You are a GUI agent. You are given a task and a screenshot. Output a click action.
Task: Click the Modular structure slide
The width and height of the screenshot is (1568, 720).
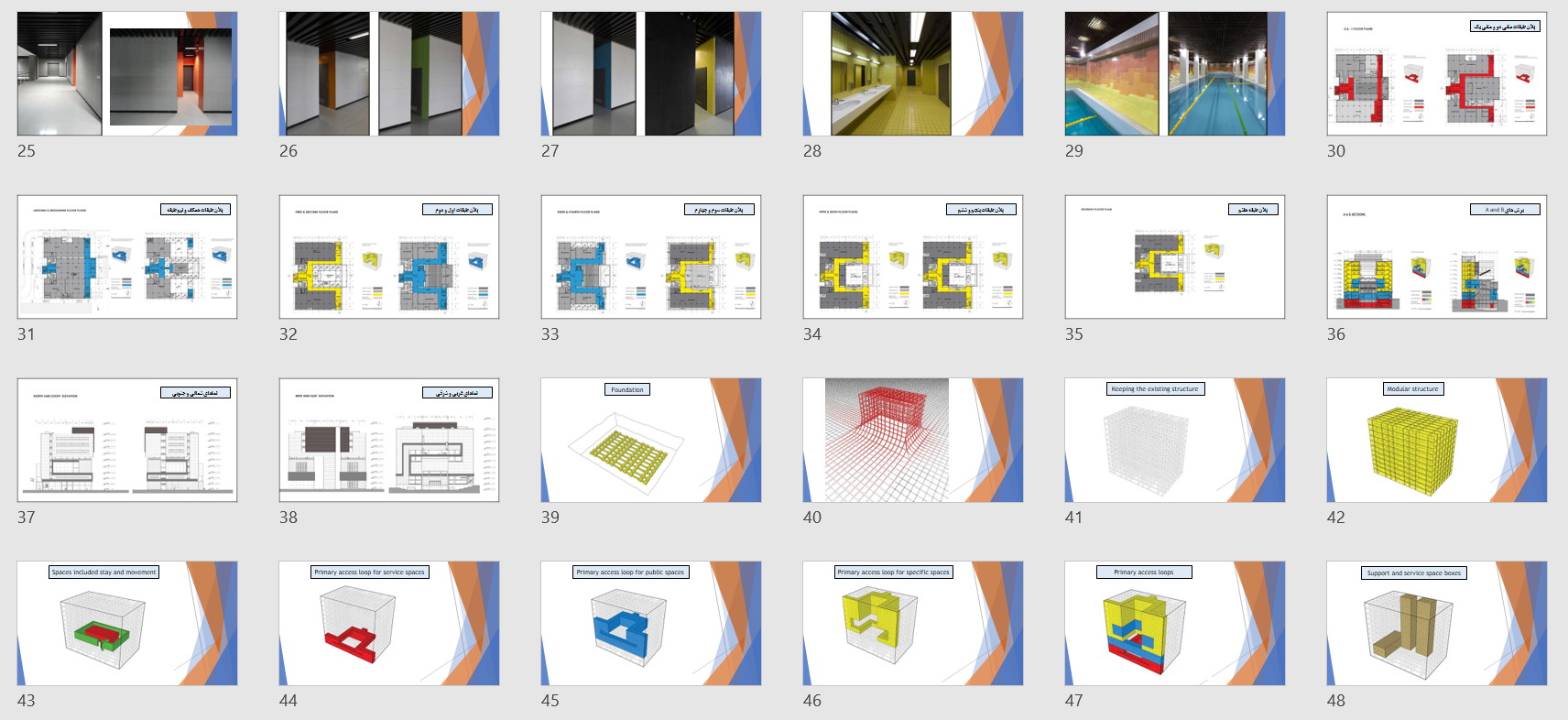pyautogui.click(x=1436, y=441)
